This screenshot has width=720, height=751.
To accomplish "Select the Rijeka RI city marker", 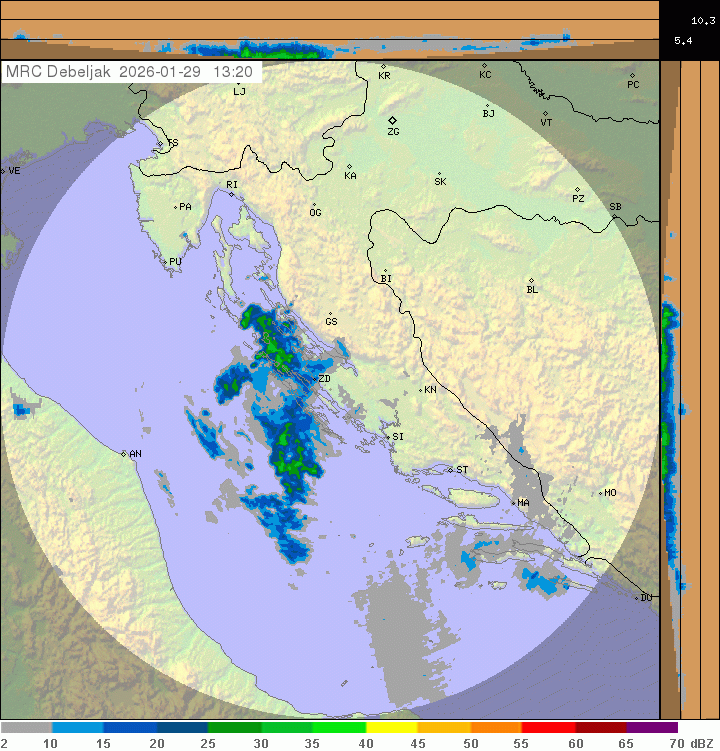I will click(x=231, y=194).
